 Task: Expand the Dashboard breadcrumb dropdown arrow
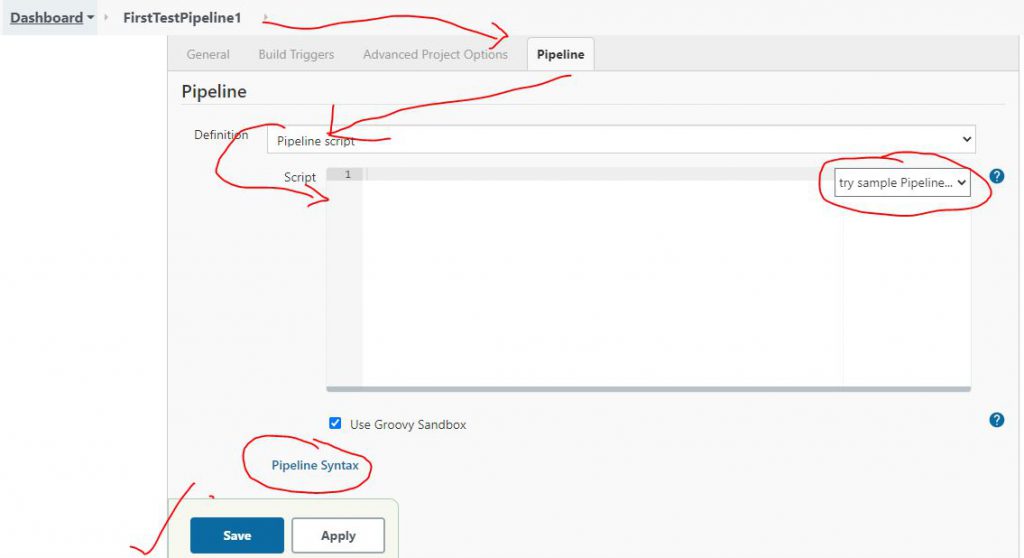[91, 18]
